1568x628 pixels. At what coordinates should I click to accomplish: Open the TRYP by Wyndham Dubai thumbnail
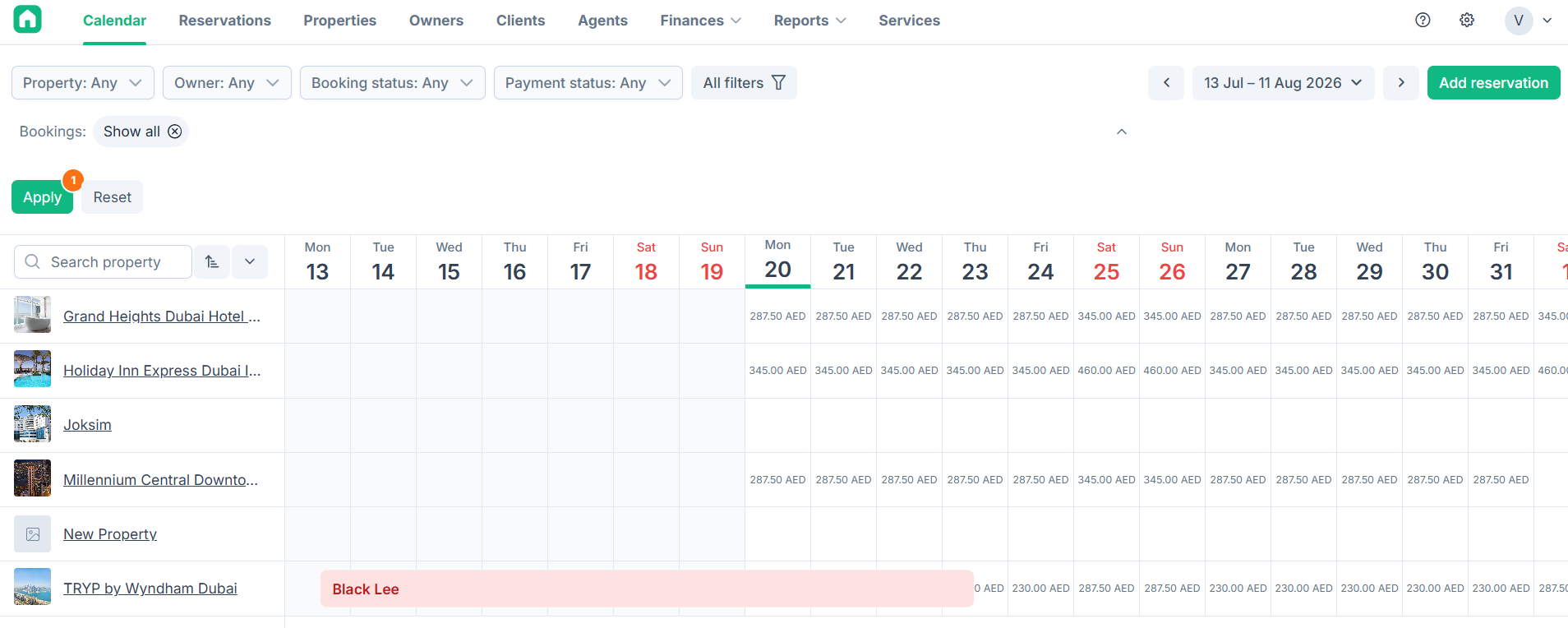(33, 588)
